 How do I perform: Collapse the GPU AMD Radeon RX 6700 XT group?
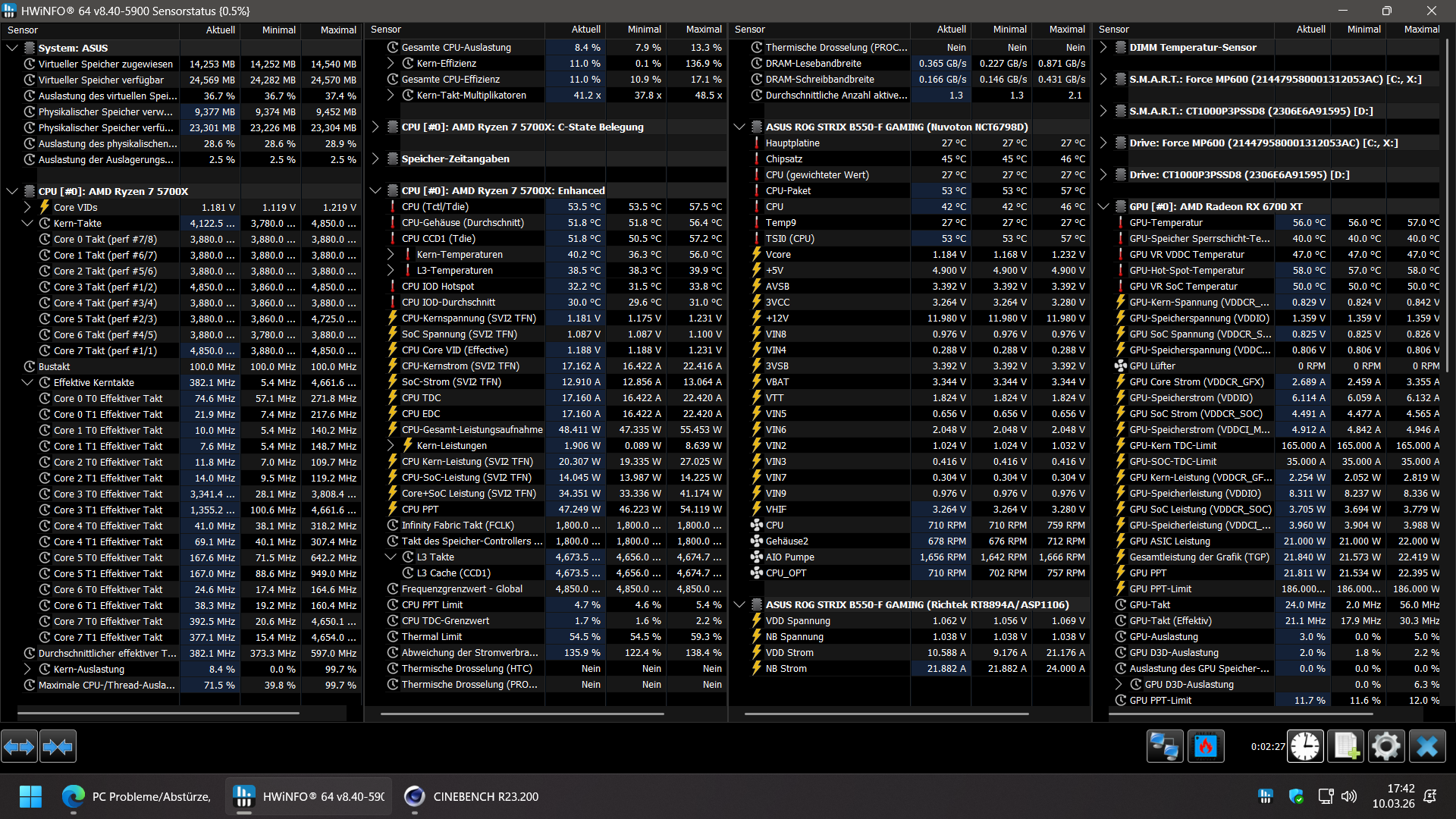[x=1103, y=206]
